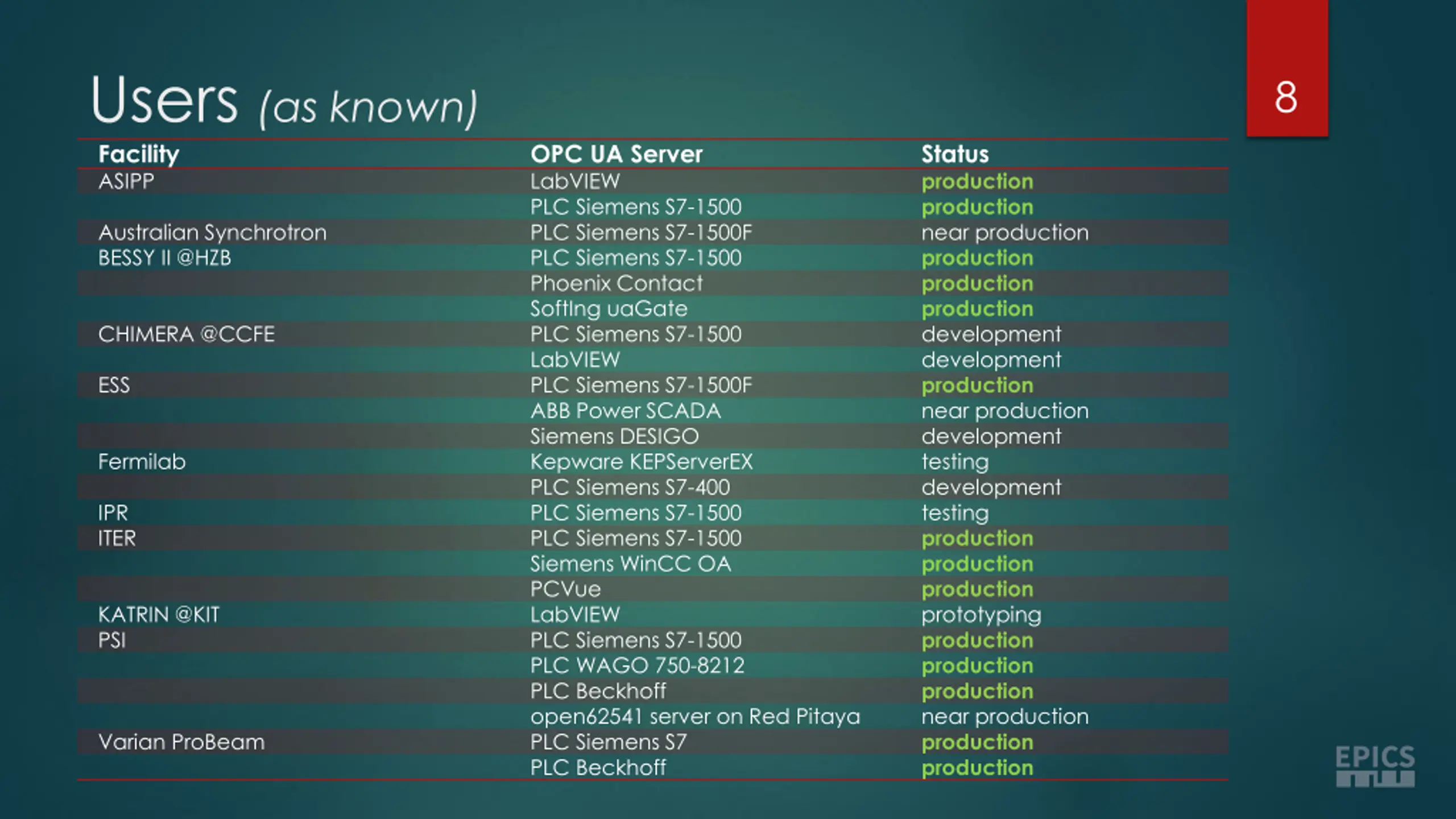This screenshot has height=819, width=1456.
Task: Select PLC Siemens S7 in Varian row
Action: (609, 742)
